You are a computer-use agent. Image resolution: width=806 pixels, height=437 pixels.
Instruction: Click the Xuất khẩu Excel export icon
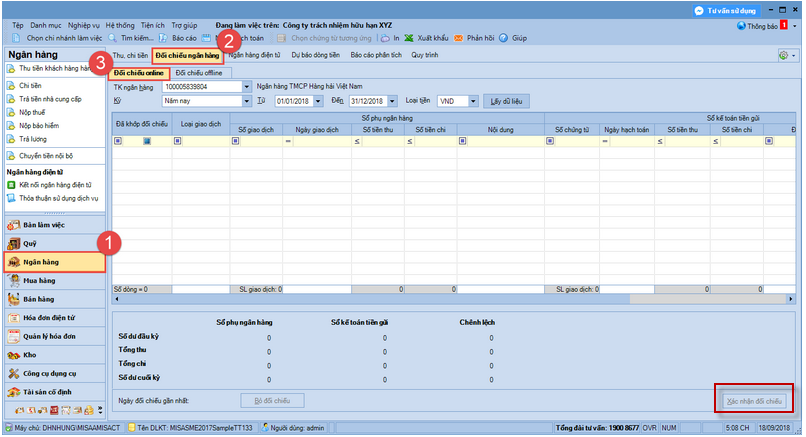[409, 38]
